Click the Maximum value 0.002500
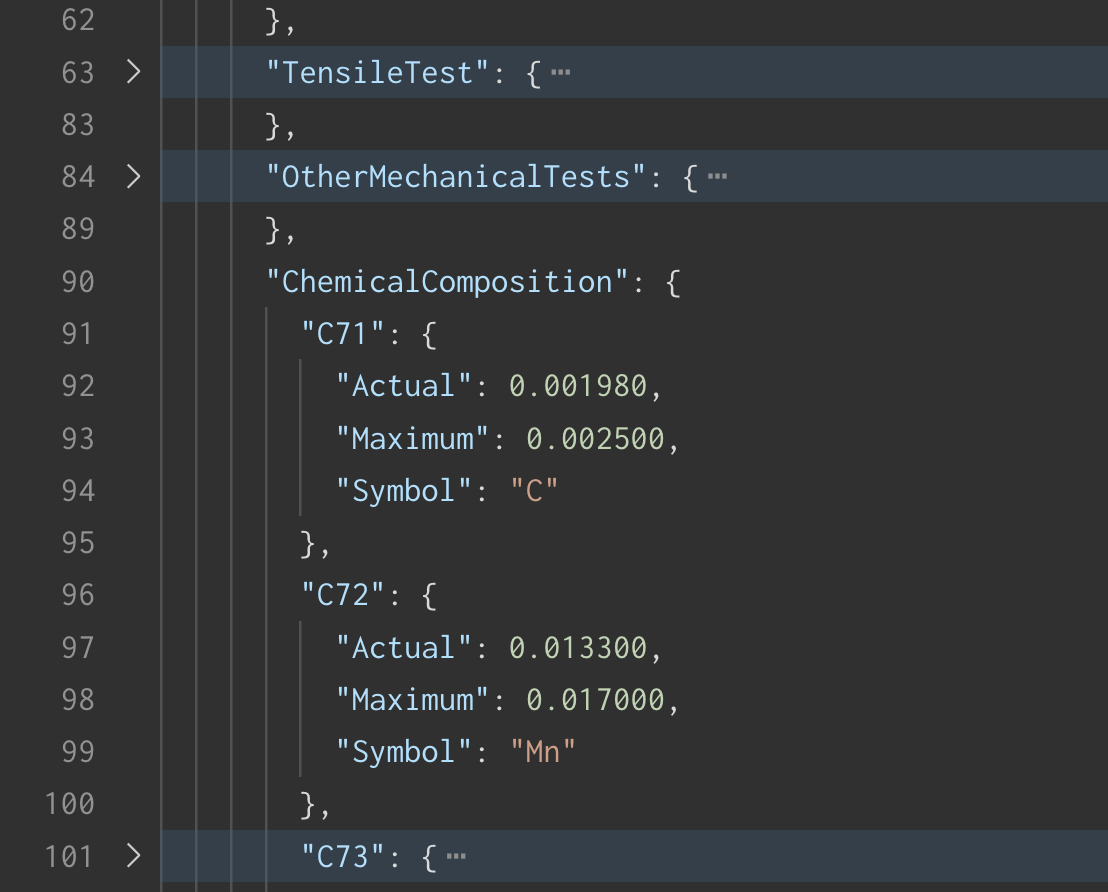The width and height of the screenshot is (1108, 892). point(595,438)
